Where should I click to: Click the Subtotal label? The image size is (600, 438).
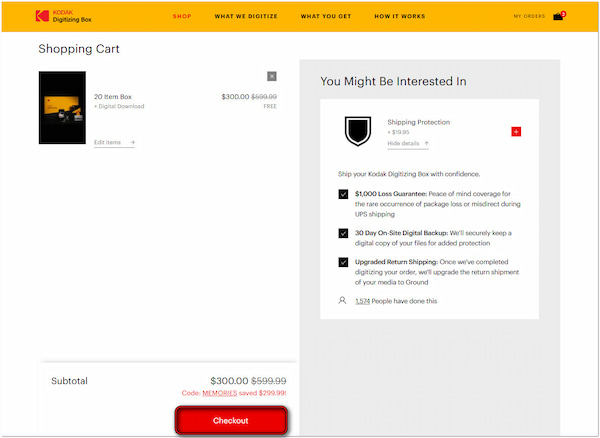click(x=69, y=381)
